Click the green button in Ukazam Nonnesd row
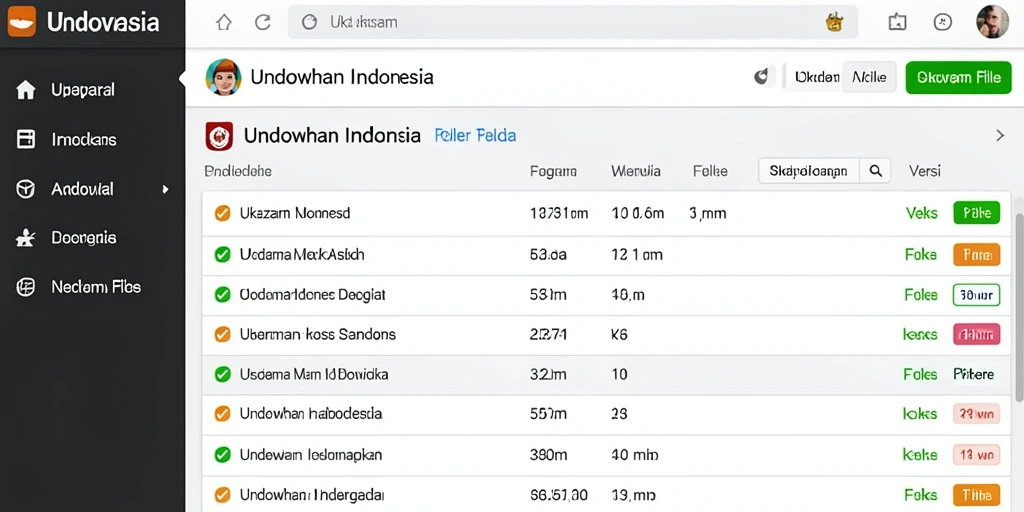This screenshot has width=1024, height=512. pos(977,213)
